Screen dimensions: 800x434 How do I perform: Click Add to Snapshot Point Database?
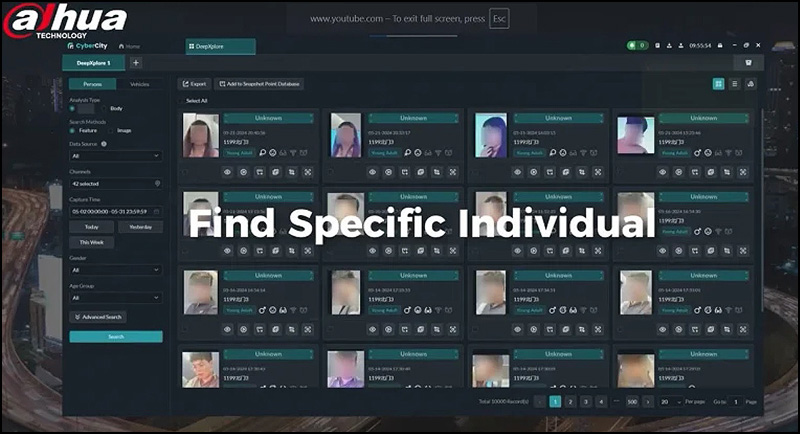pos(259,84)
